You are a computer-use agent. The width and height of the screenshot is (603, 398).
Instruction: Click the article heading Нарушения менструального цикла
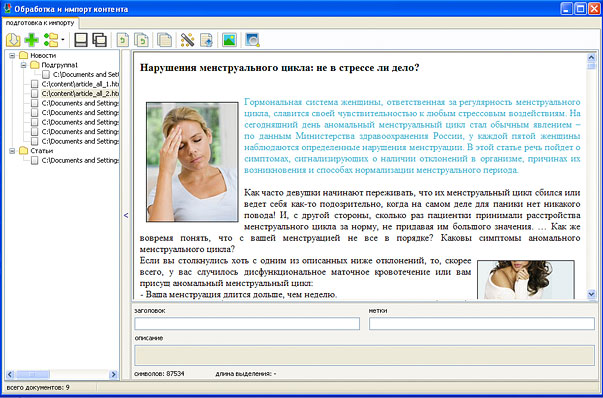click(x=280, y=68)
